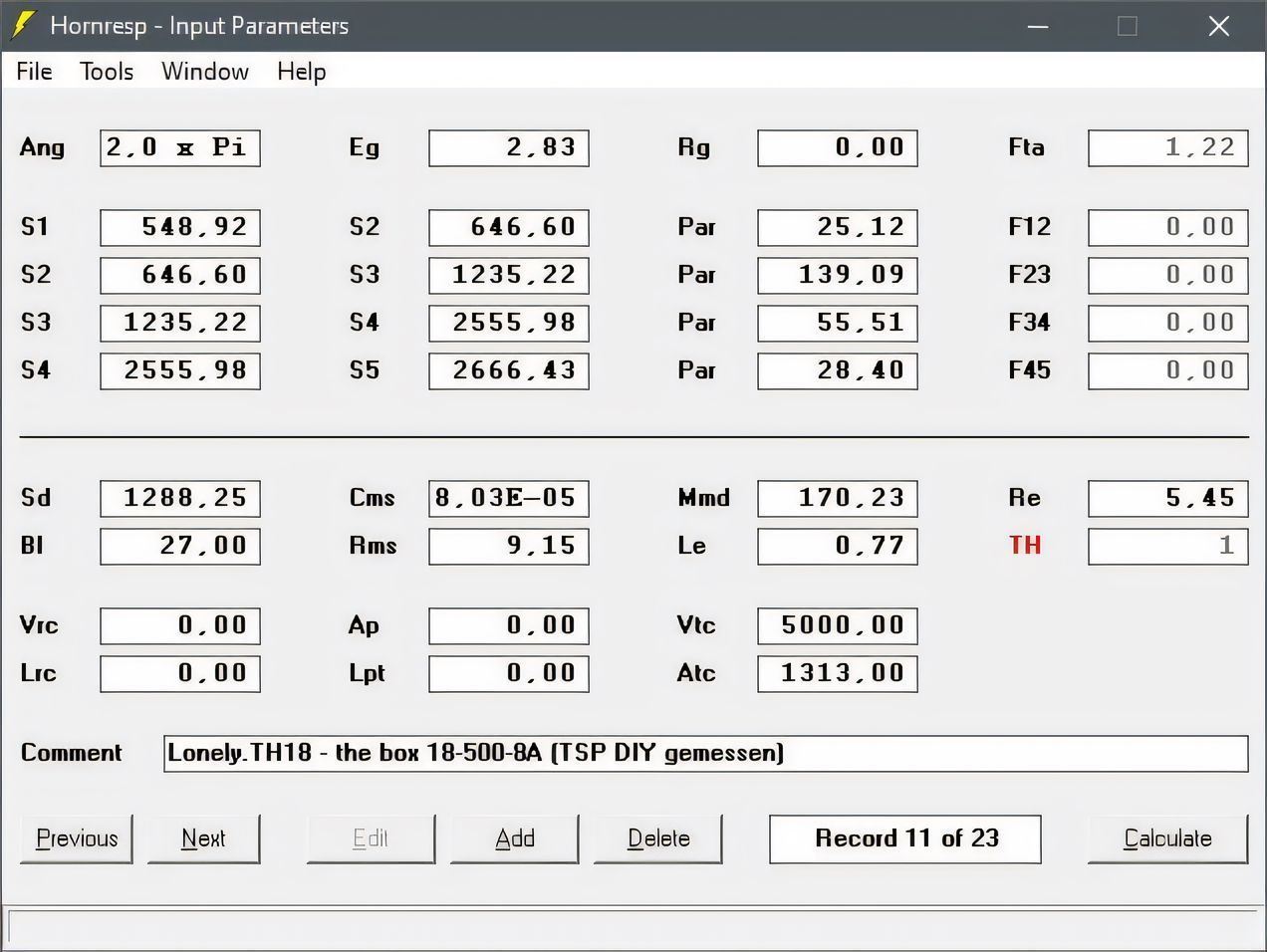Viewport: 1267px width, 952px height.
Task: Open the Tools menu
Action: pyautogui.click(x=107, y=72)
